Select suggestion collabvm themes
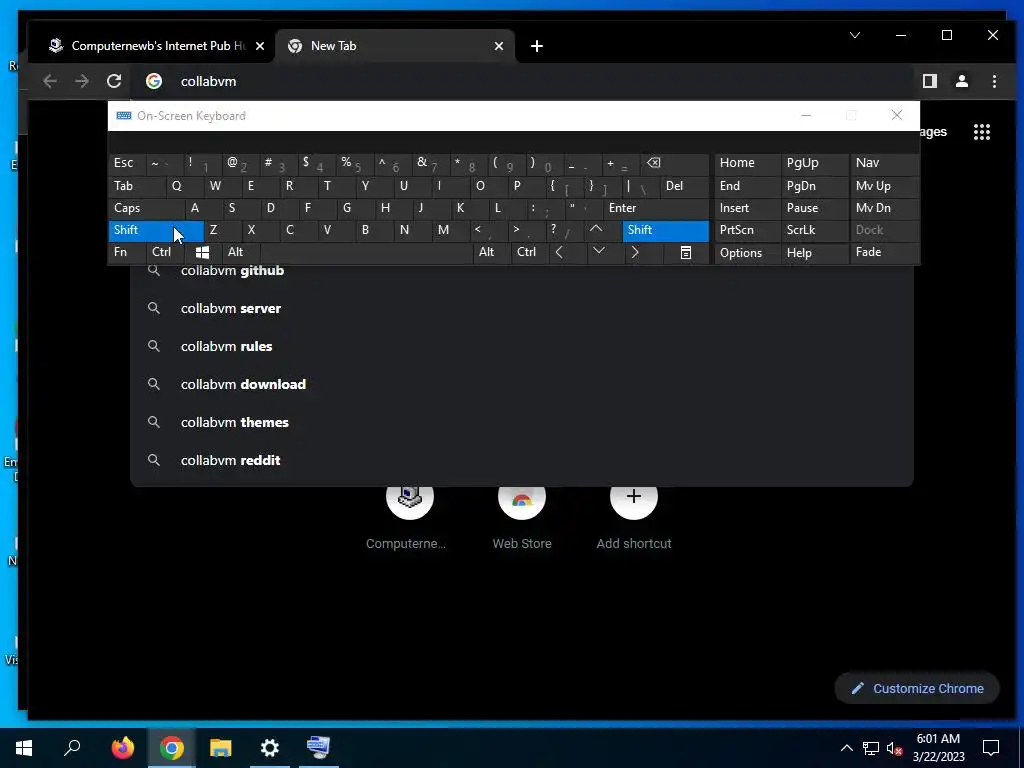 click(521, 422)
